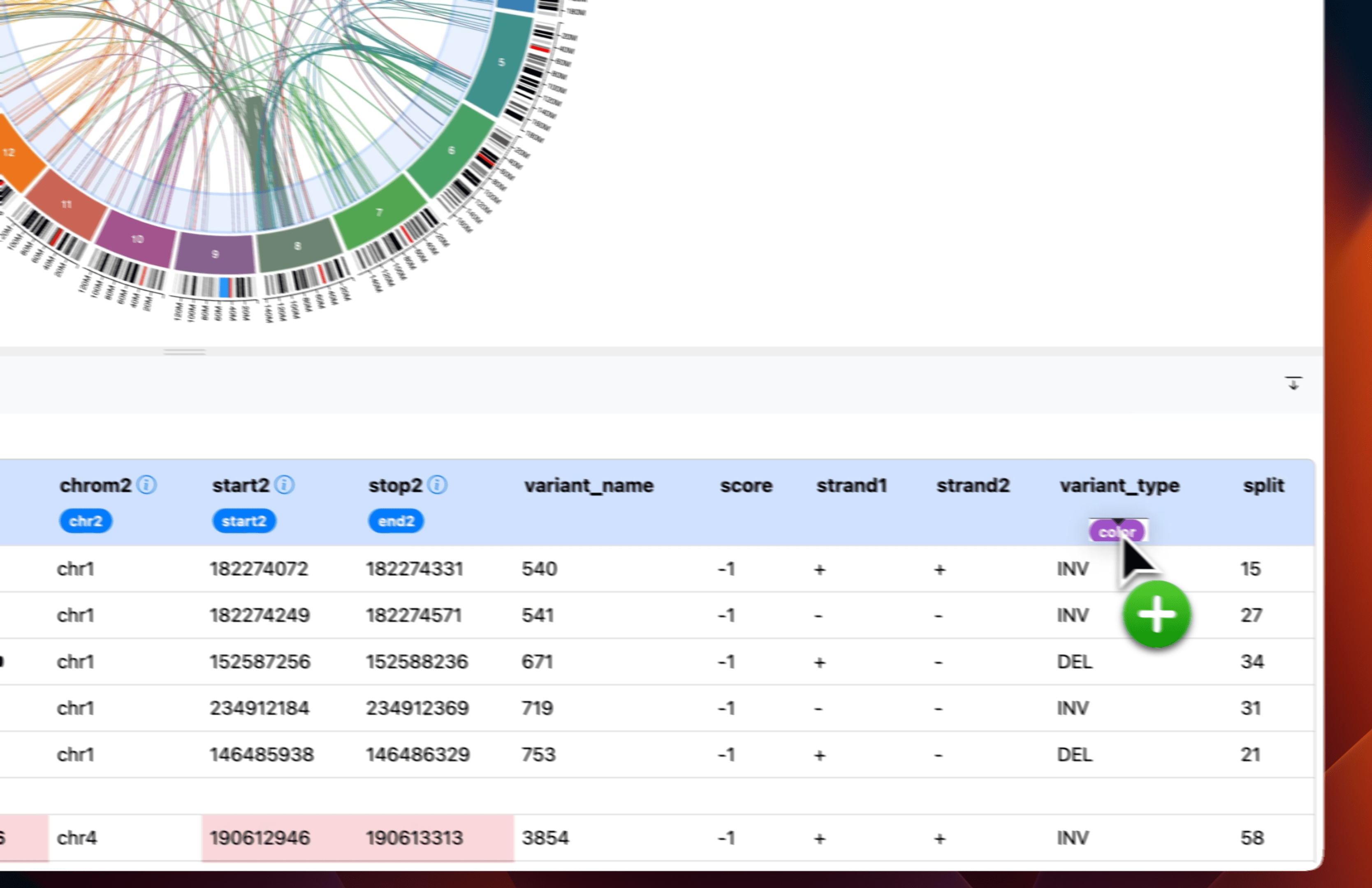
Task: Select chromosome 12 arc in the circos plot
Action: [9, 152]
